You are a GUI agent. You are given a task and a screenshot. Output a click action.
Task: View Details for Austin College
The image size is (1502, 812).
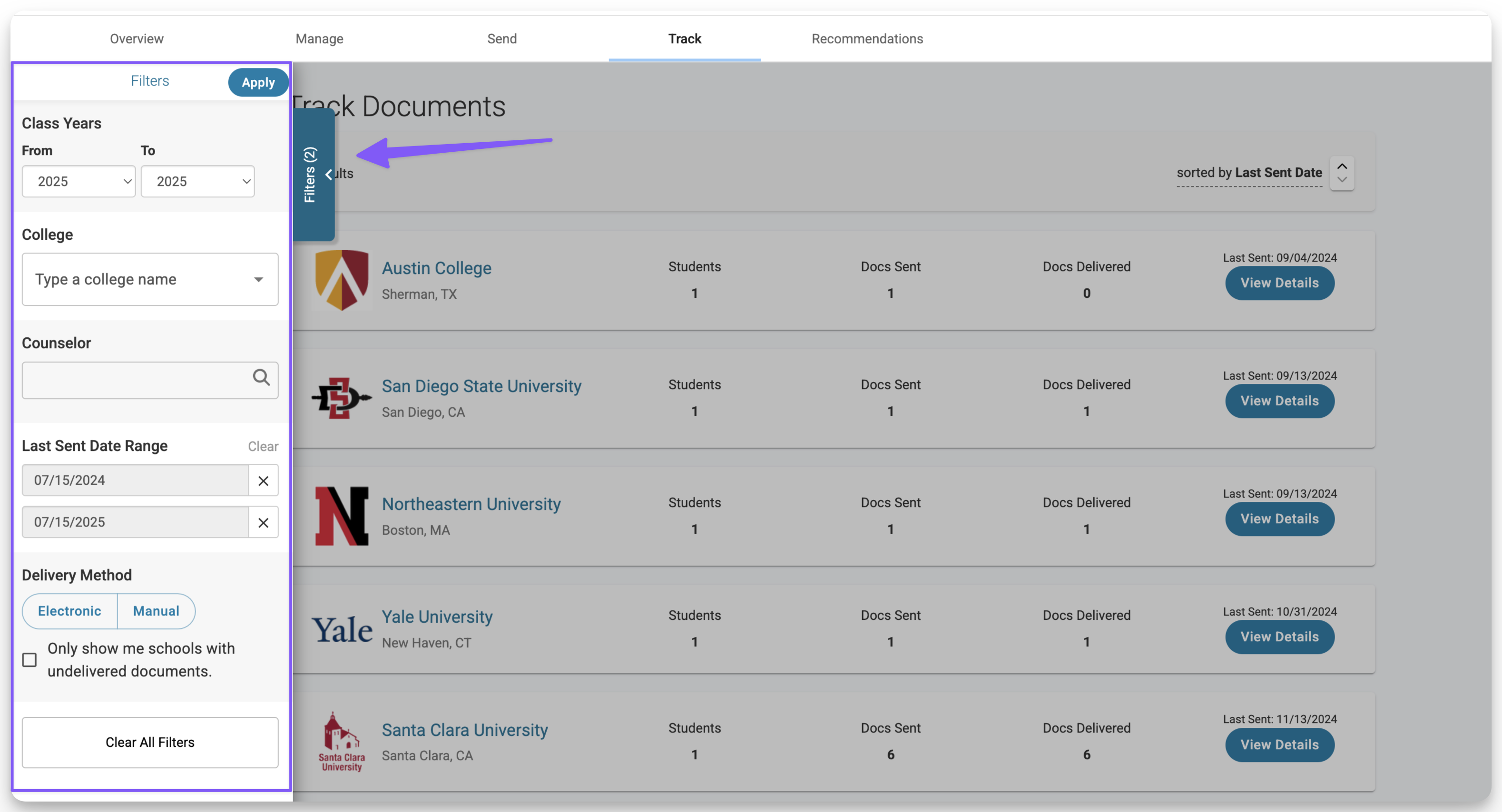point(1279,284)
